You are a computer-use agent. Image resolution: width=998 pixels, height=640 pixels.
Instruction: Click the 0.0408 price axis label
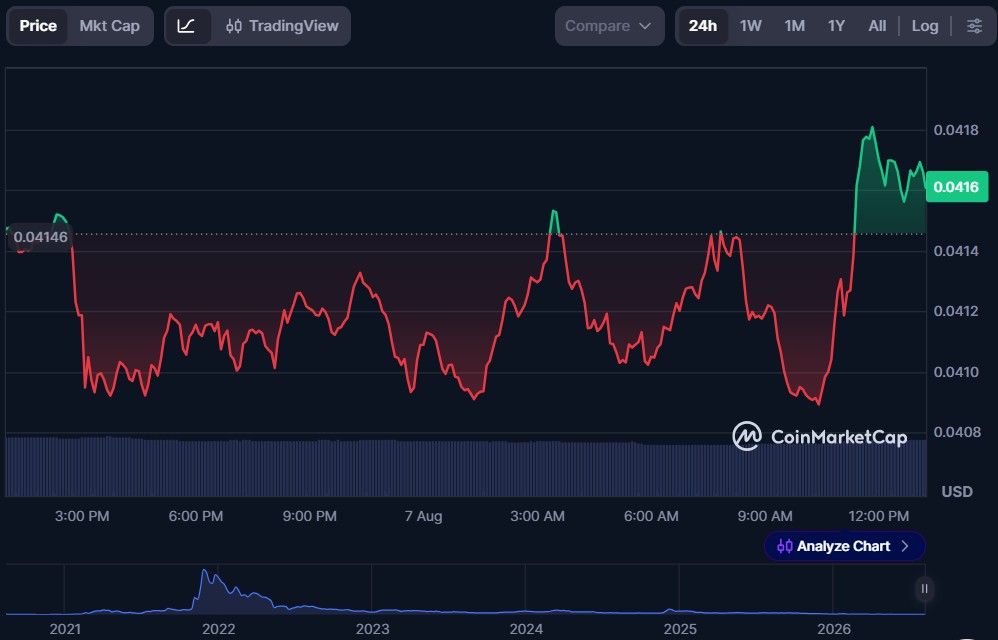tap(956, 433)
